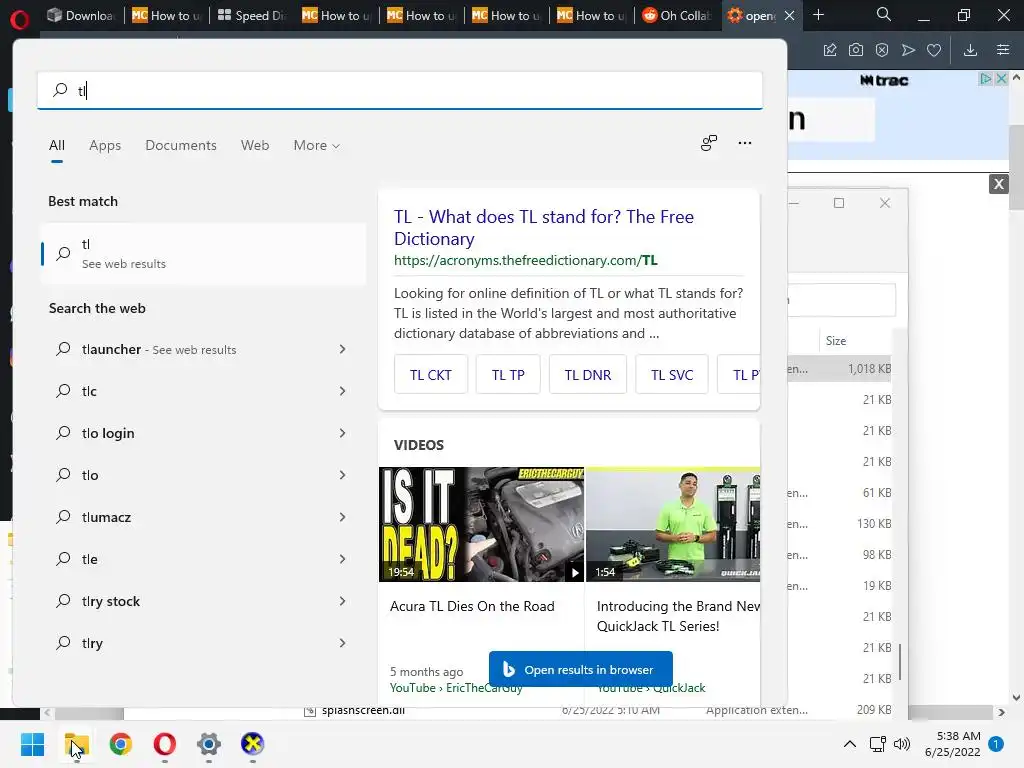Click the Opera snapshot camera icon
Image resolution: width=1024 pixels, height=768 pixels.
856,50
